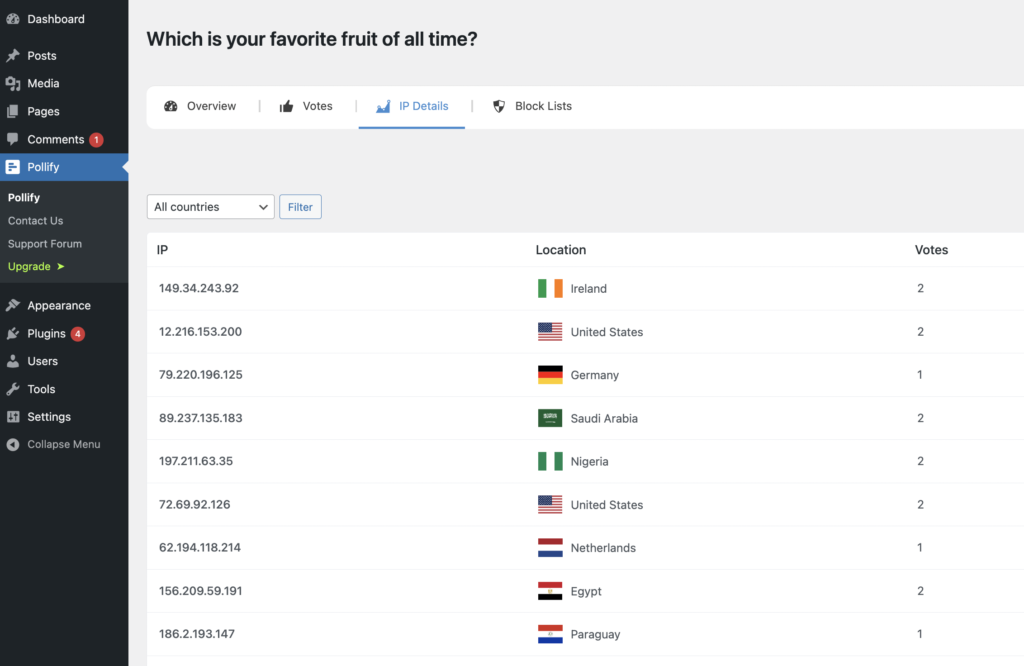
Task: Click IP address 12.216.153.200
Action: (200, 332)
